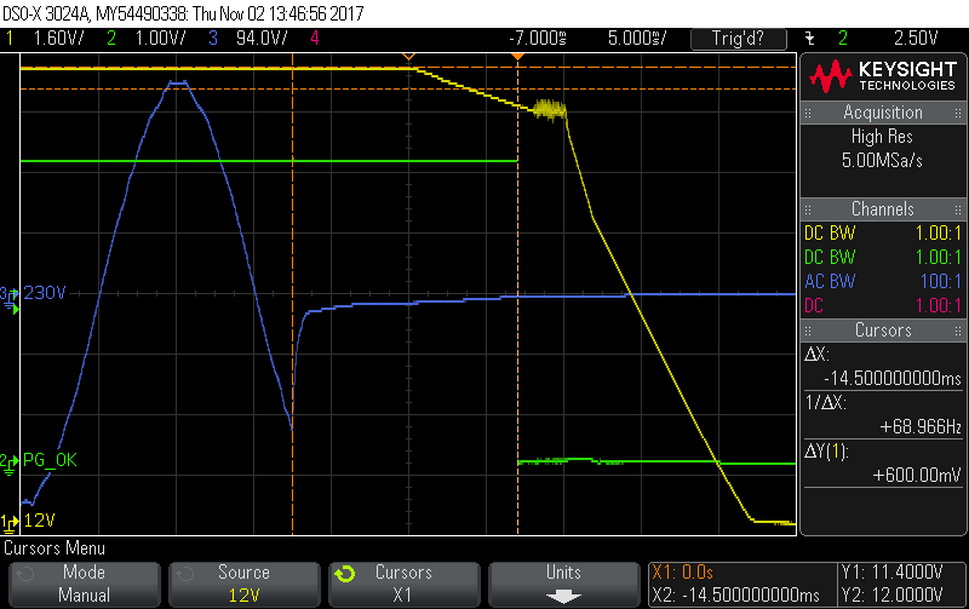969x609 pixels.
Task: Click the ΔY(1) +600.00mV value
Action: point(916,475)
